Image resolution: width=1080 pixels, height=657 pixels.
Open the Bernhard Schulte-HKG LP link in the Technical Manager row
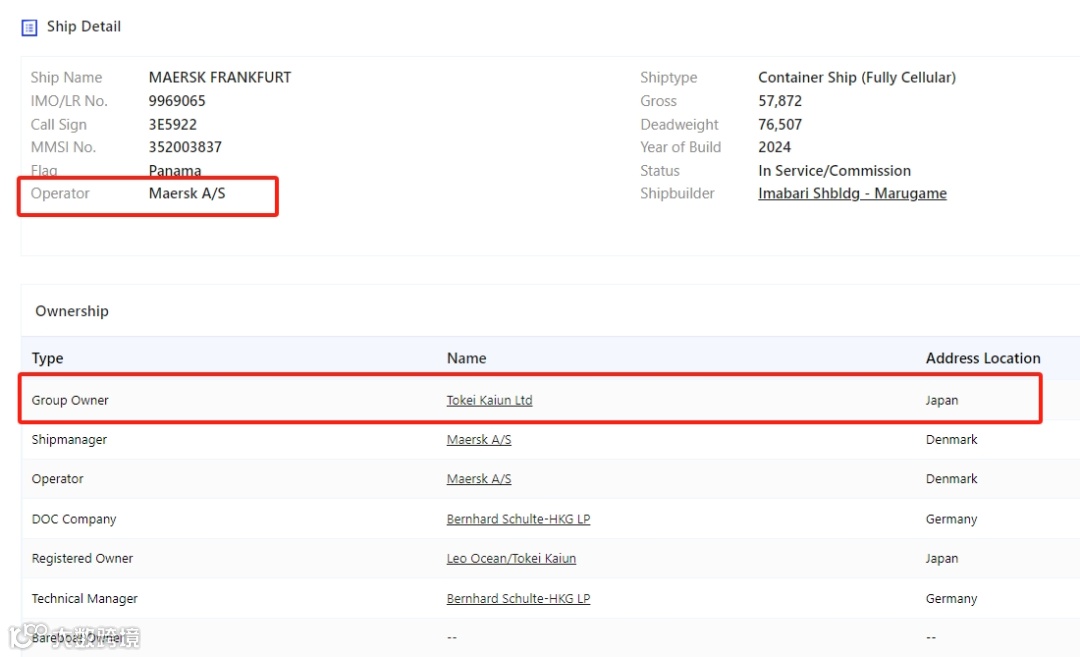point(518,598)
